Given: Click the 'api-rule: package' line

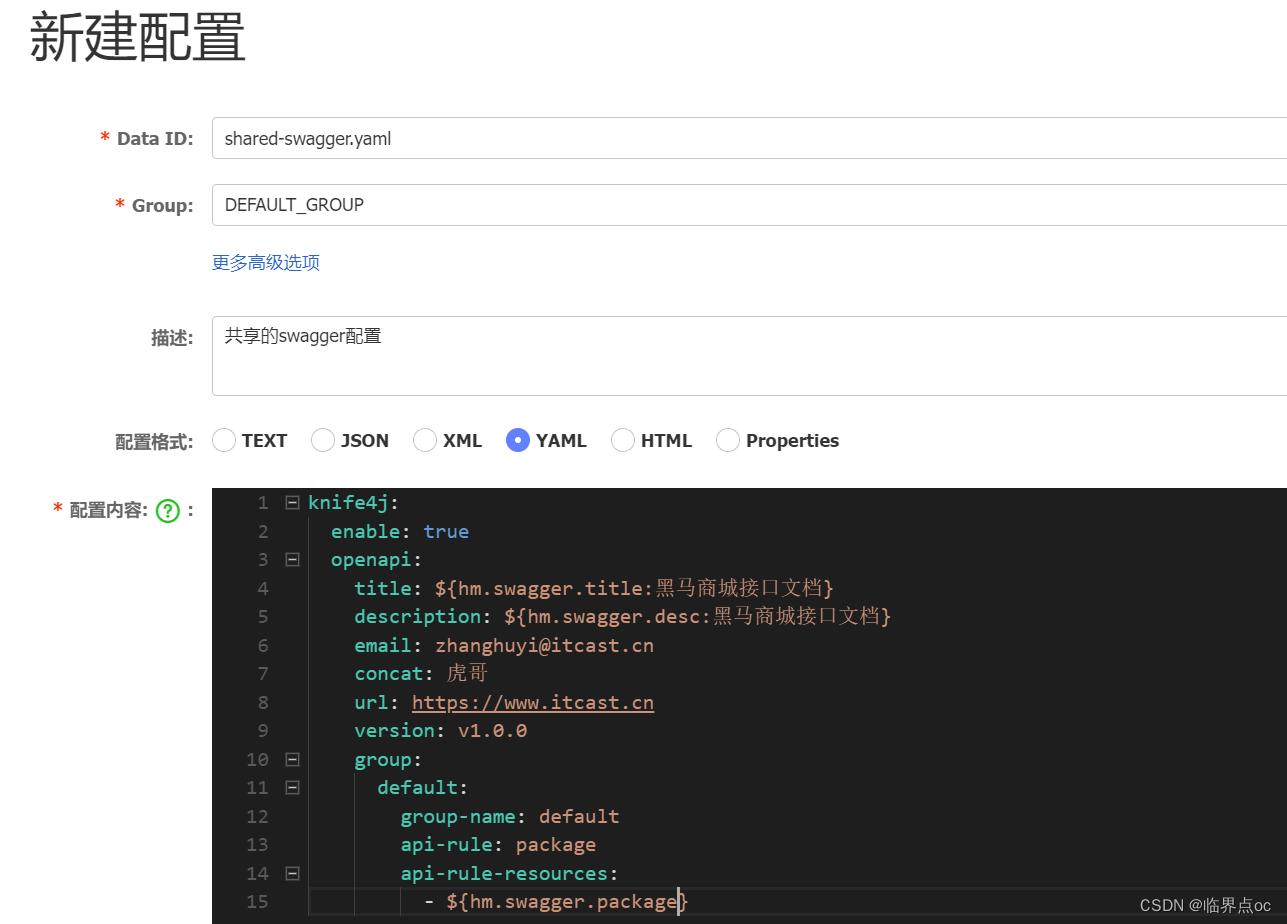Looking at the screenshot, I should coord(499,845).
